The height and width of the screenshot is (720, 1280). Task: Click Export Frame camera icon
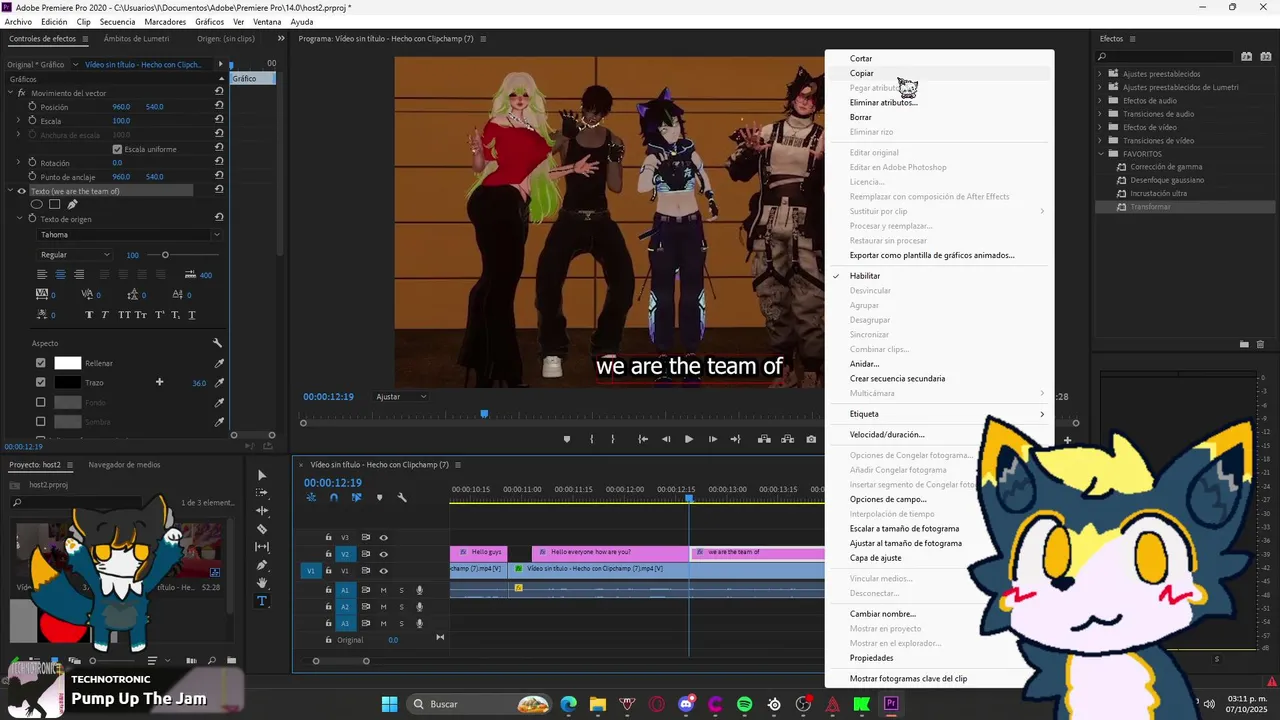[x=811, y=439]
